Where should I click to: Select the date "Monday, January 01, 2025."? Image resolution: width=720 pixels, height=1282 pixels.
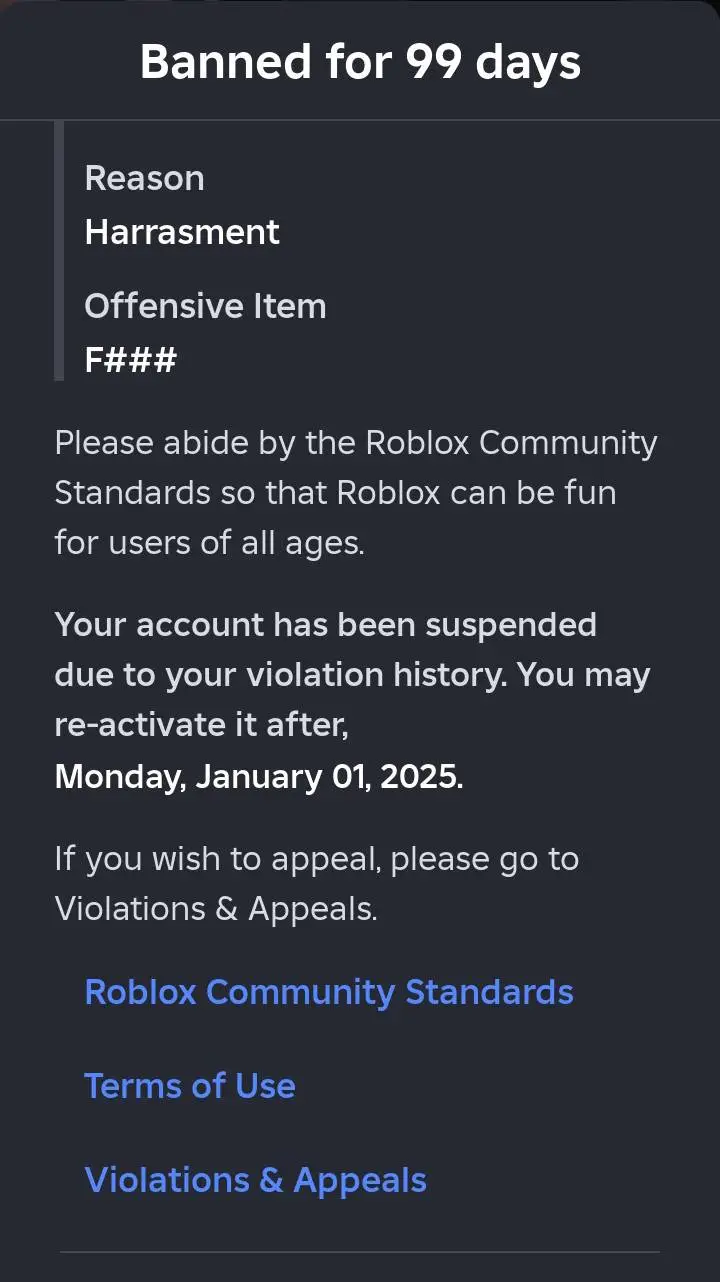pos(259,777)
